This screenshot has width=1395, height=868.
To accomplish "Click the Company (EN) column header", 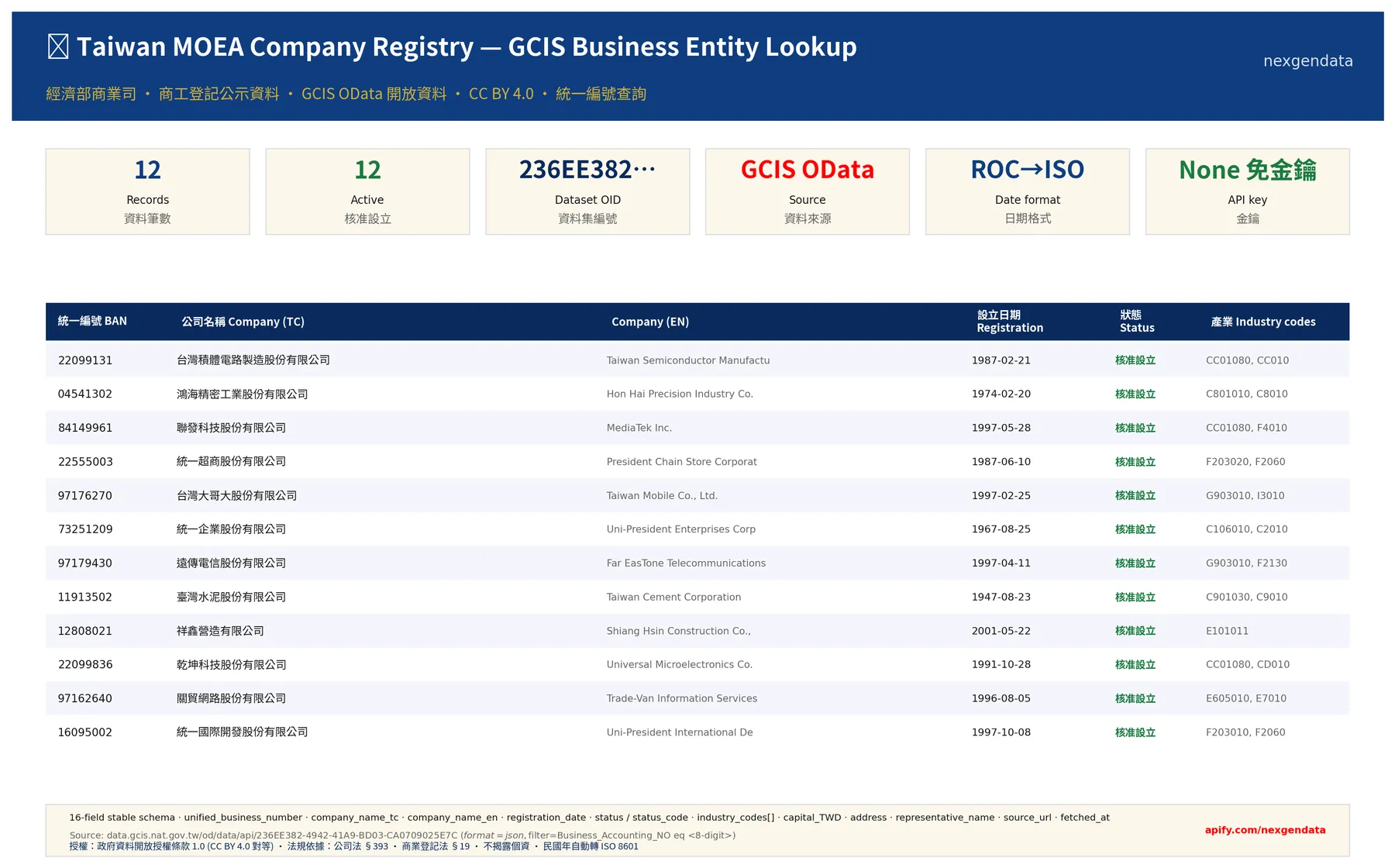I will (x=650, y=322).
